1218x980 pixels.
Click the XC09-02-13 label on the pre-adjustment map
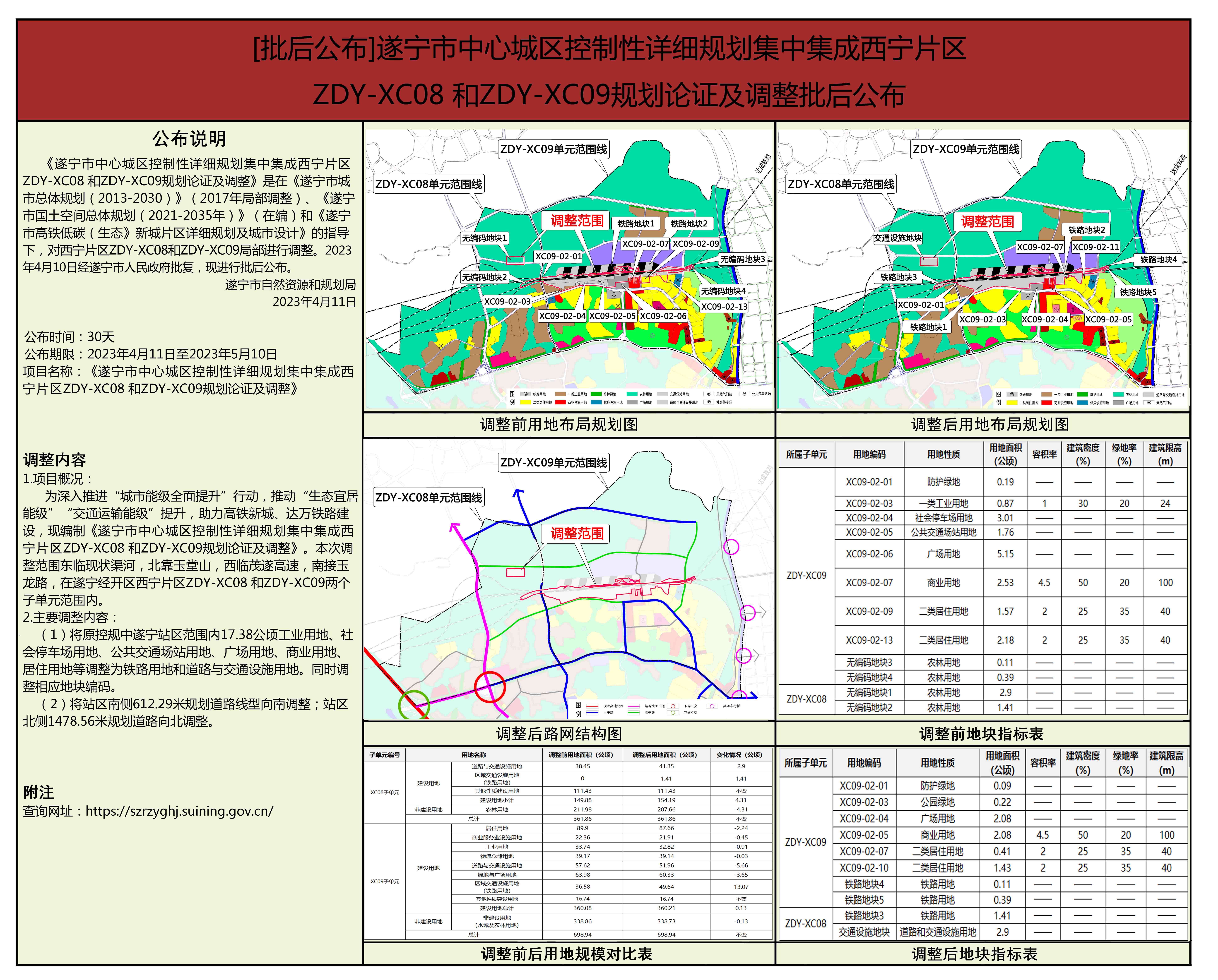(724, 307)
